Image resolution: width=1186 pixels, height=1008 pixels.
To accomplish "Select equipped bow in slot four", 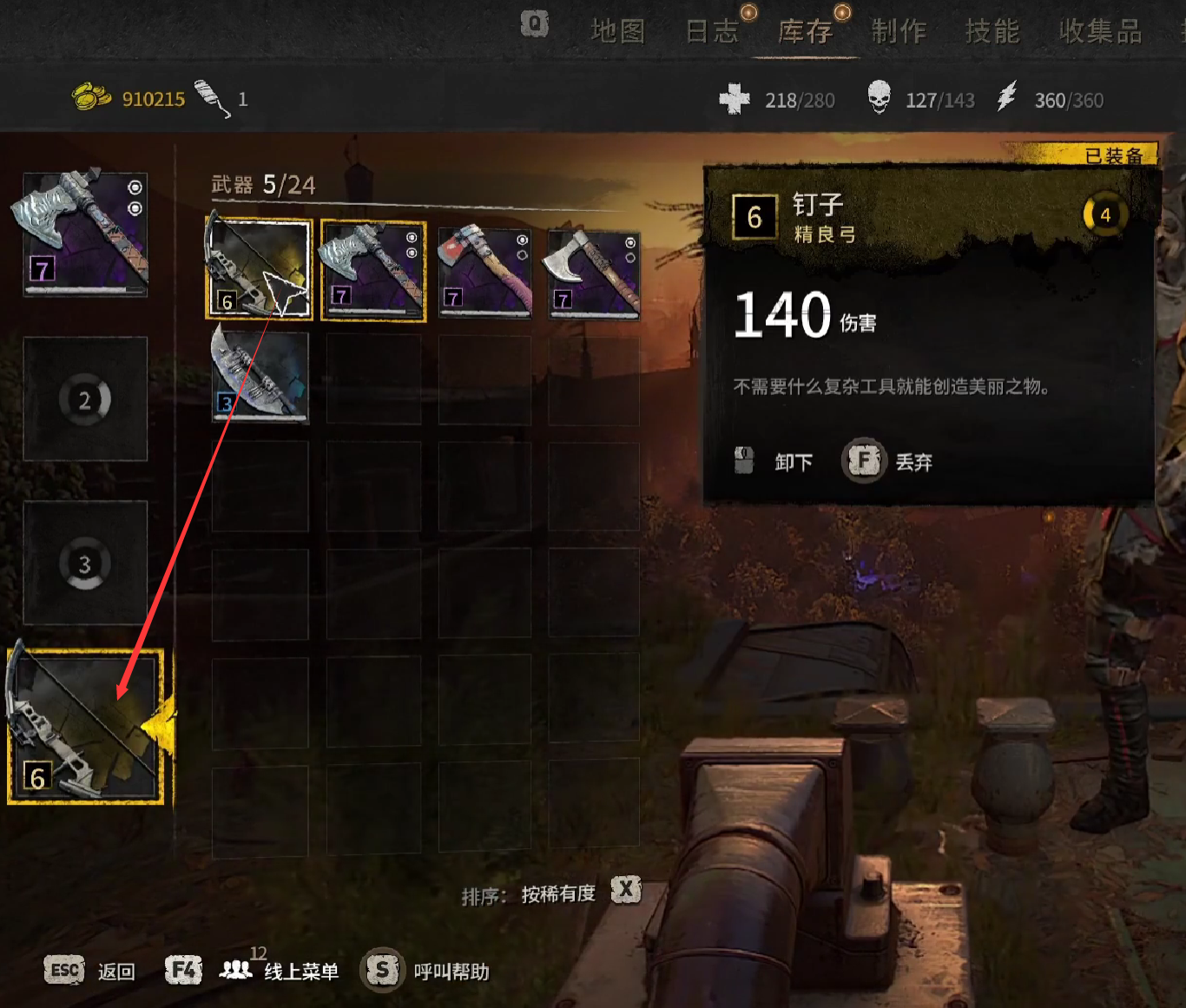I will (85, 726).
